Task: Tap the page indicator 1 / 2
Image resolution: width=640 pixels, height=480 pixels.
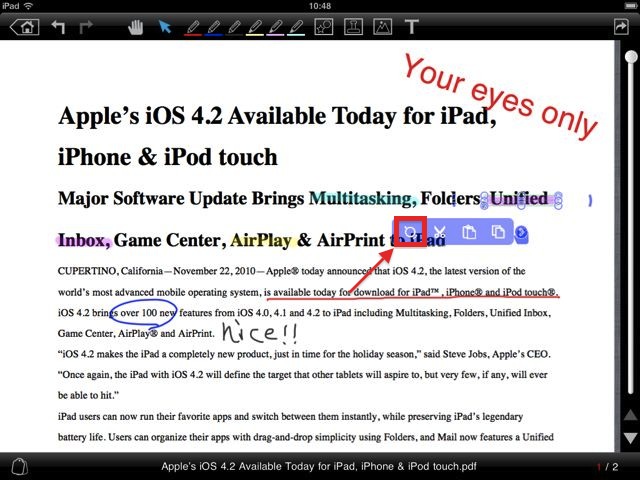Action: click(x=608, y=467)
